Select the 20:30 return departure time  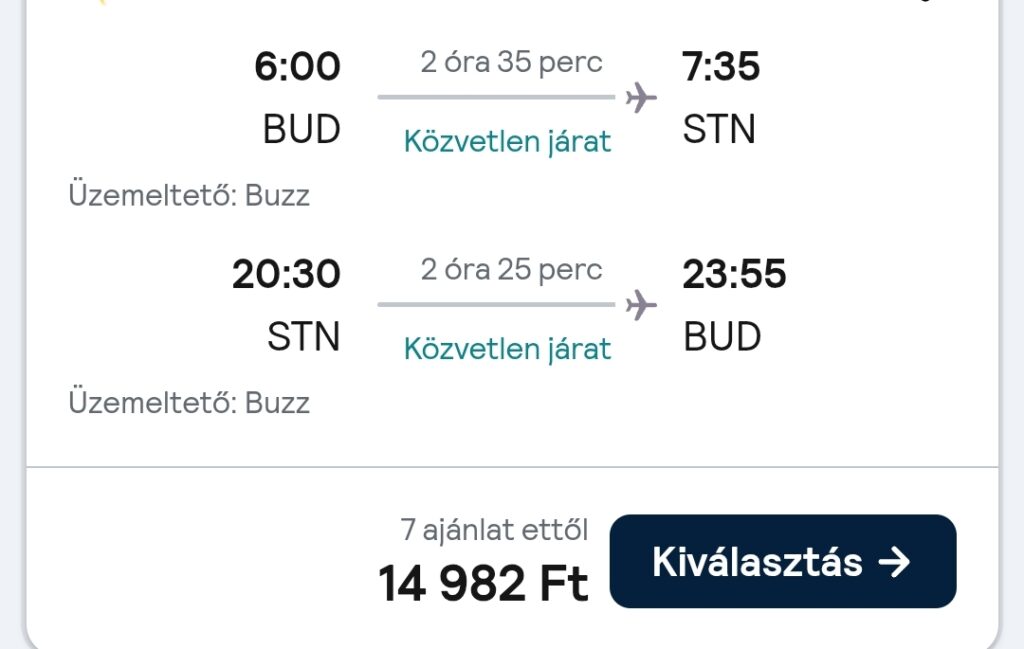[286, 274]
